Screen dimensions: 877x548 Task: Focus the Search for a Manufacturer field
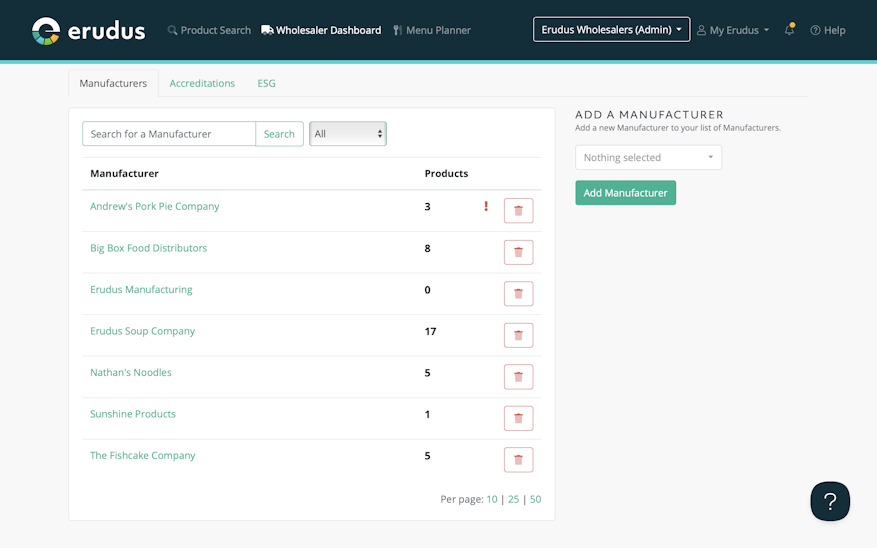click(x=169, y=134)
